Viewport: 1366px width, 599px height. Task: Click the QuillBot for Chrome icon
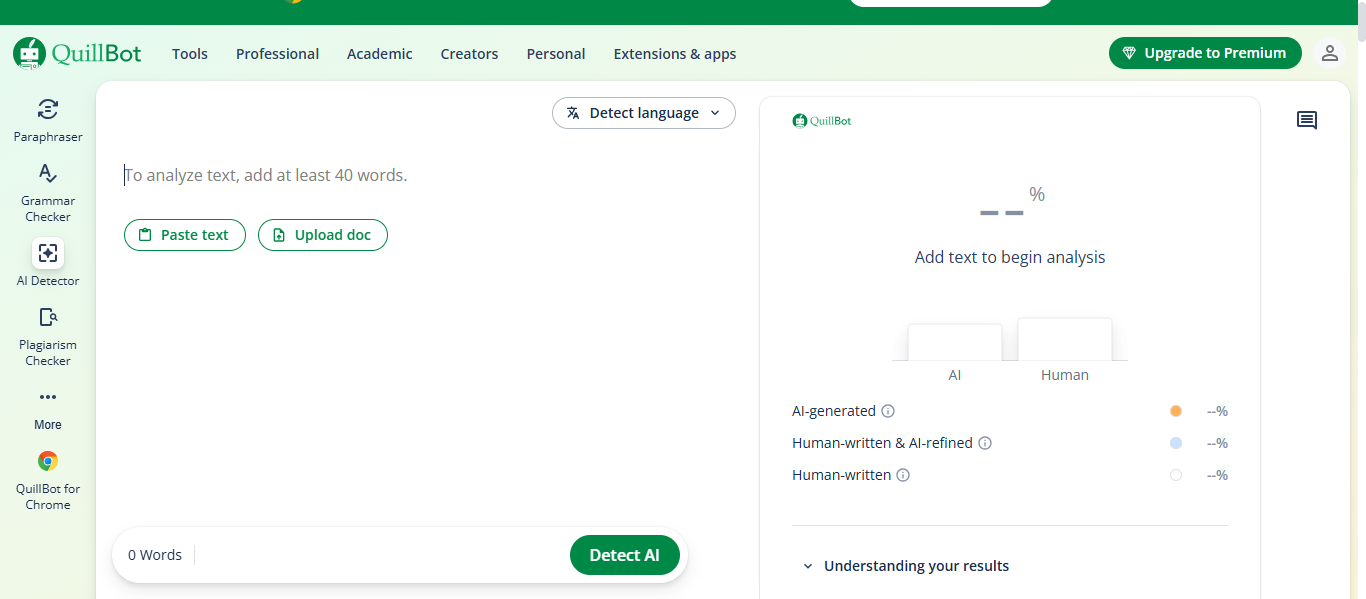click(48, 461)
